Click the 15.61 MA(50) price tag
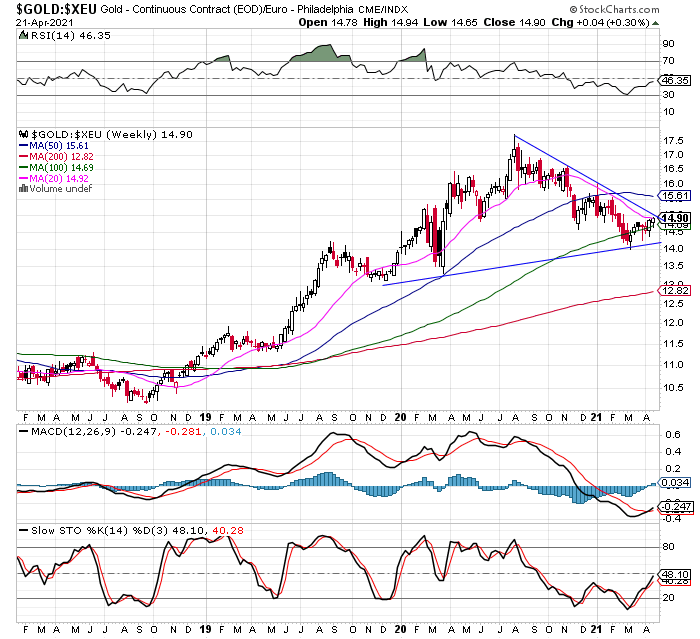The height and width of the screenshot is (639, 700). 675,197
